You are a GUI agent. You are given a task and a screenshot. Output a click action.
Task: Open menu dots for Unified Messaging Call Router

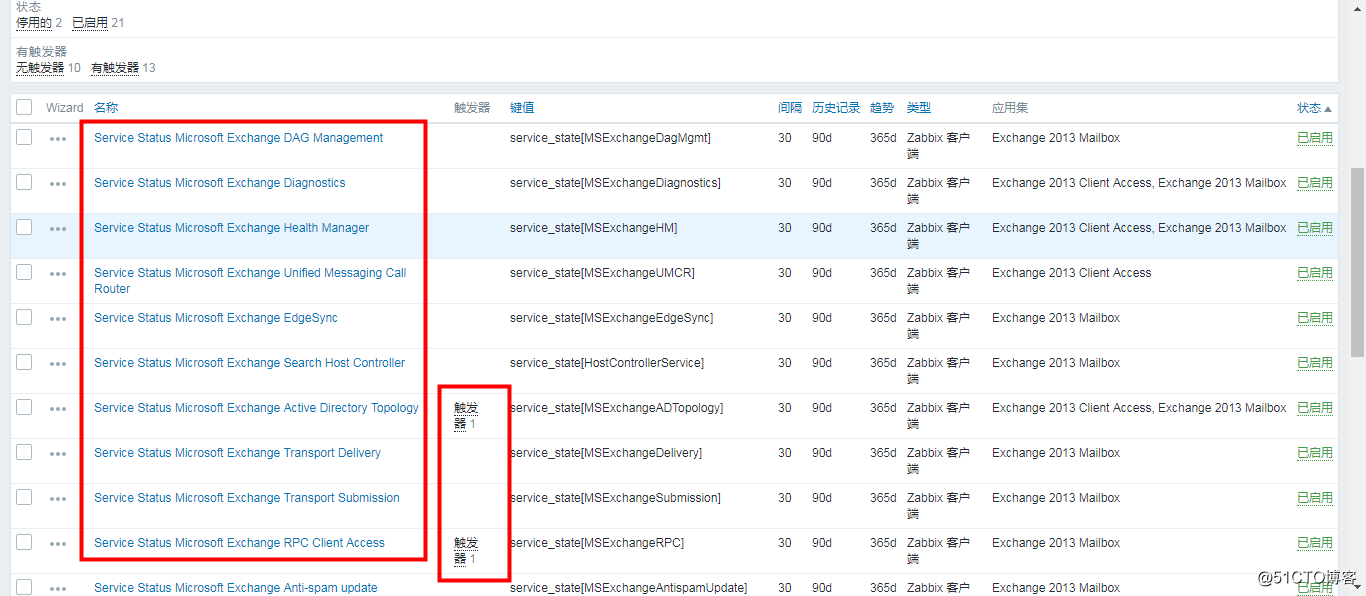[x=58, y=274]
